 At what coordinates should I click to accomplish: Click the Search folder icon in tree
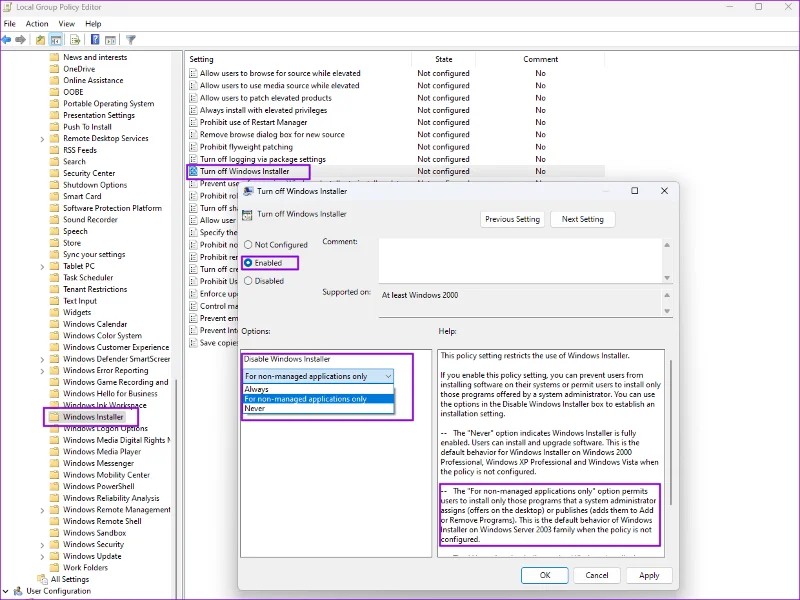tap(54, 161)
